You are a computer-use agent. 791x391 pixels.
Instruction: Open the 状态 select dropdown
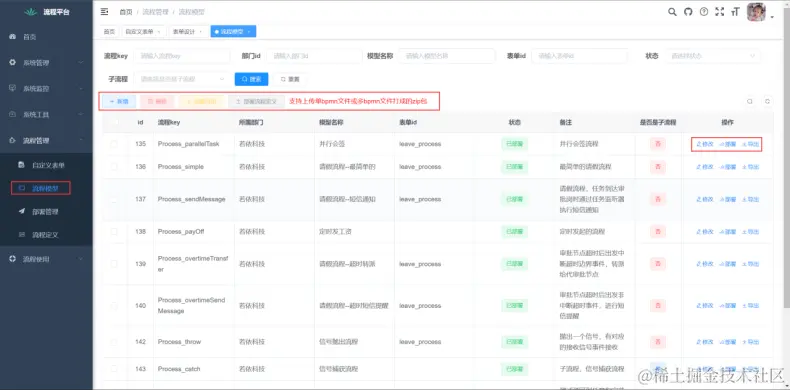(712, 56)
